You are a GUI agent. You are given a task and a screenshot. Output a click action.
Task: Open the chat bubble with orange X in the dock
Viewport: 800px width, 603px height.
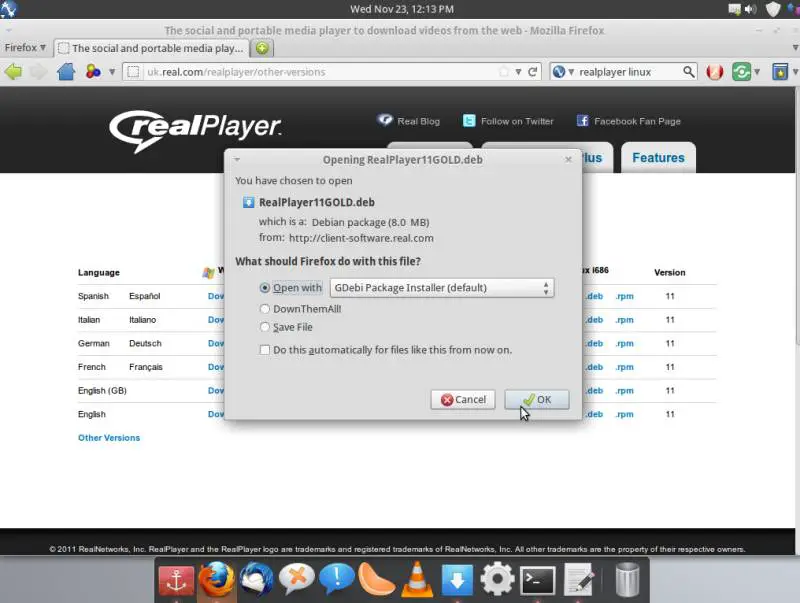[296, 580]
